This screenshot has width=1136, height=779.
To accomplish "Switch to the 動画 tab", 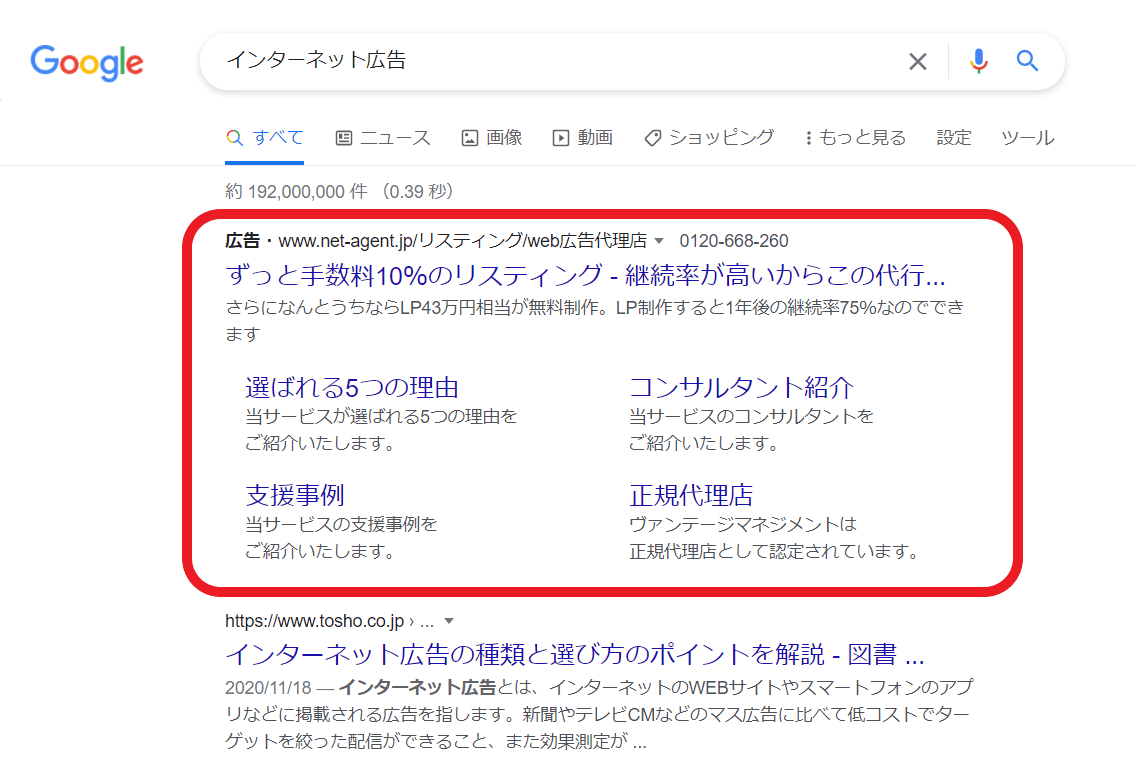I will point(582,138).
